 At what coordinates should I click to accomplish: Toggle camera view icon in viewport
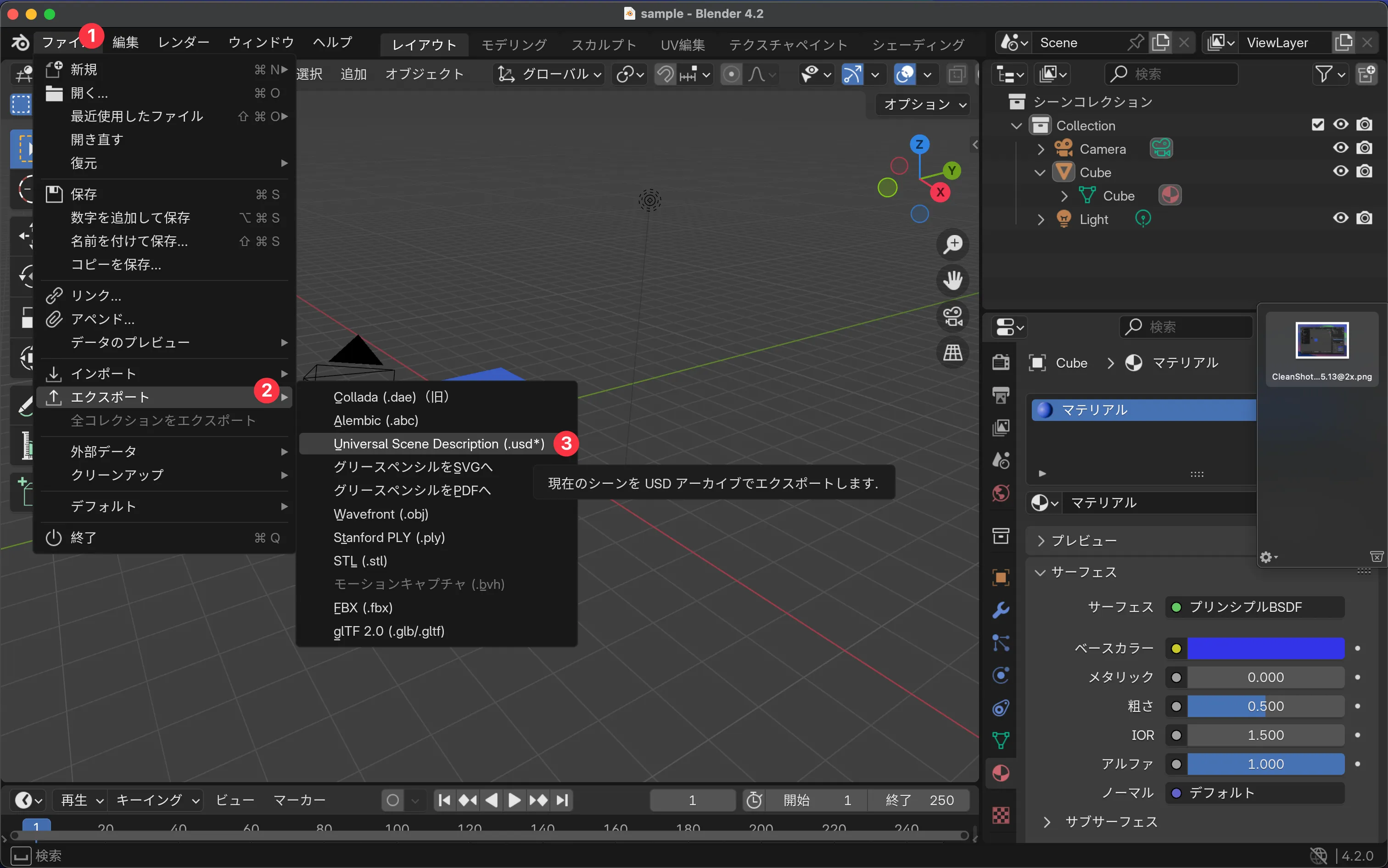(953, 316)
